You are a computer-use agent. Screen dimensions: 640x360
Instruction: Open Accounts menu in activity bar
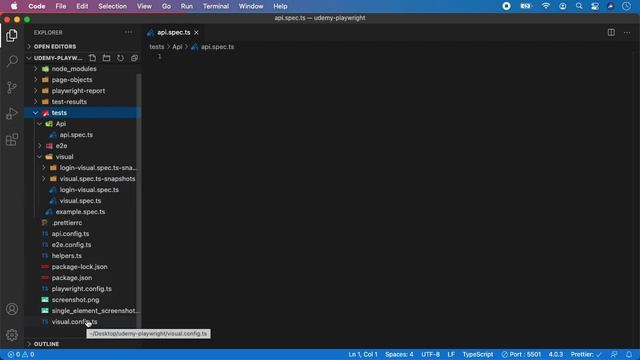pyautogui.click(x=12, y=309)
